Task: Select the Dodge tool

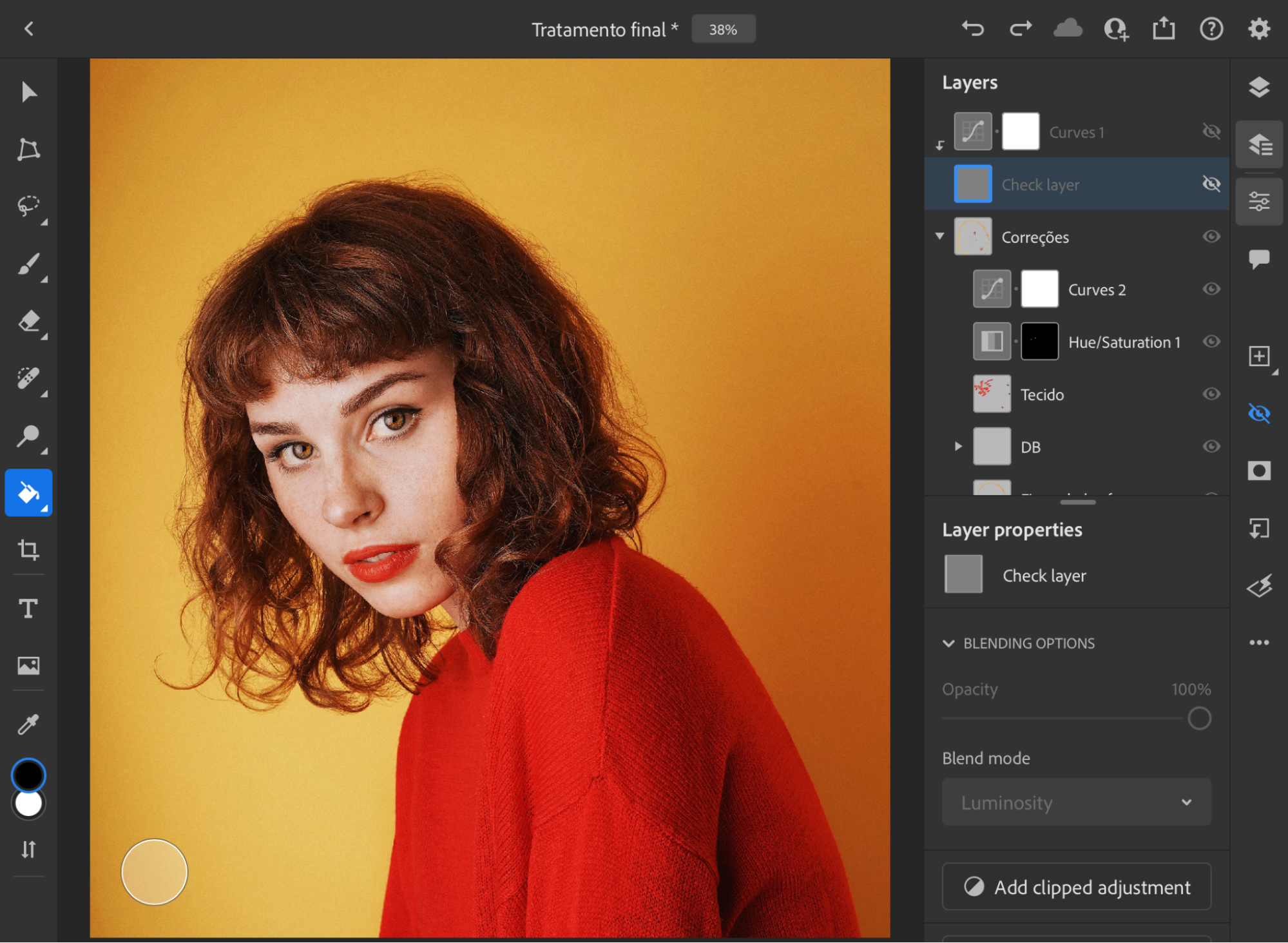Action: [x=28, y=436]
